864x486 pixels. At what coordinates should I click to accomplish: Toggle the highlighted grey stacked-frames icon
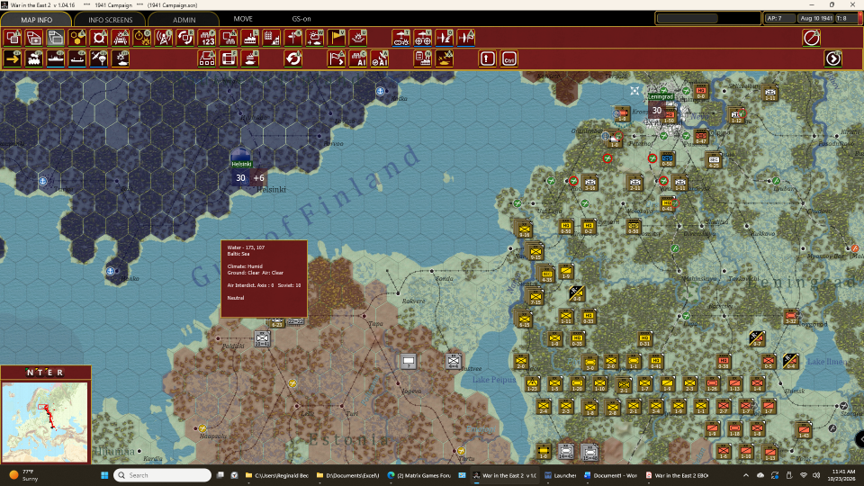(x=56, y=37)
